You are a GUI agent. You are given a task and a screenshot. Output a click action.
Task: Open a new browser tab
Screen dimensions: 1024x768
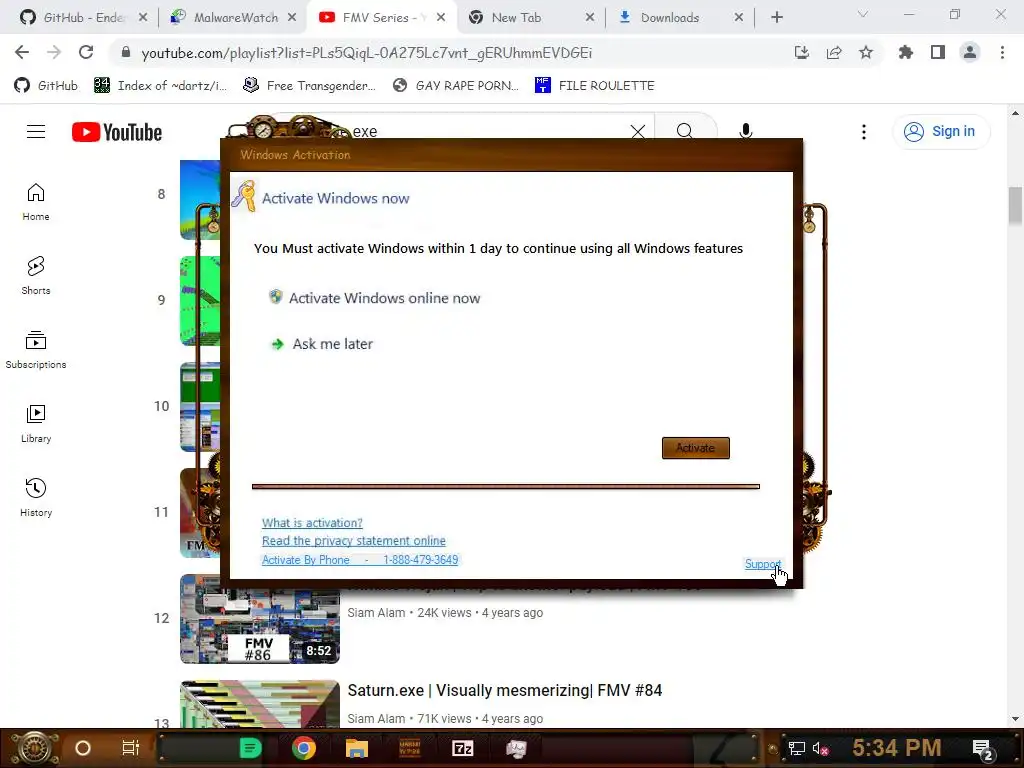pyautogui.click(x=776, y=18)
